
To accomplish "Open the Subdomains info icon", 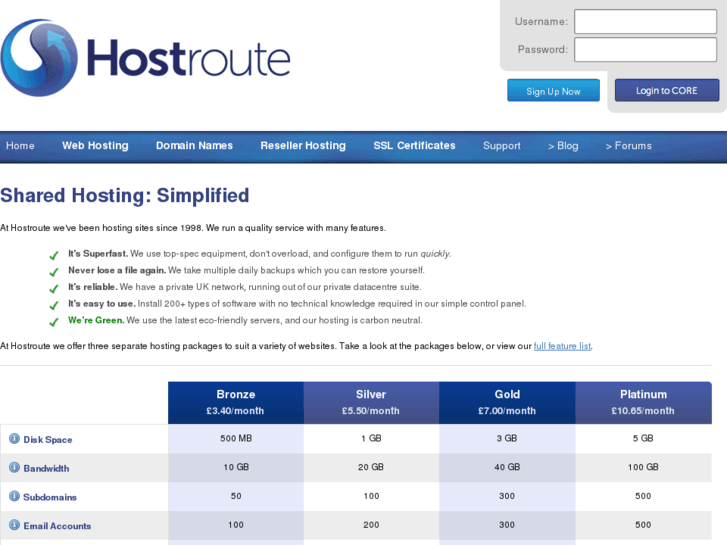I will (14, 496).
